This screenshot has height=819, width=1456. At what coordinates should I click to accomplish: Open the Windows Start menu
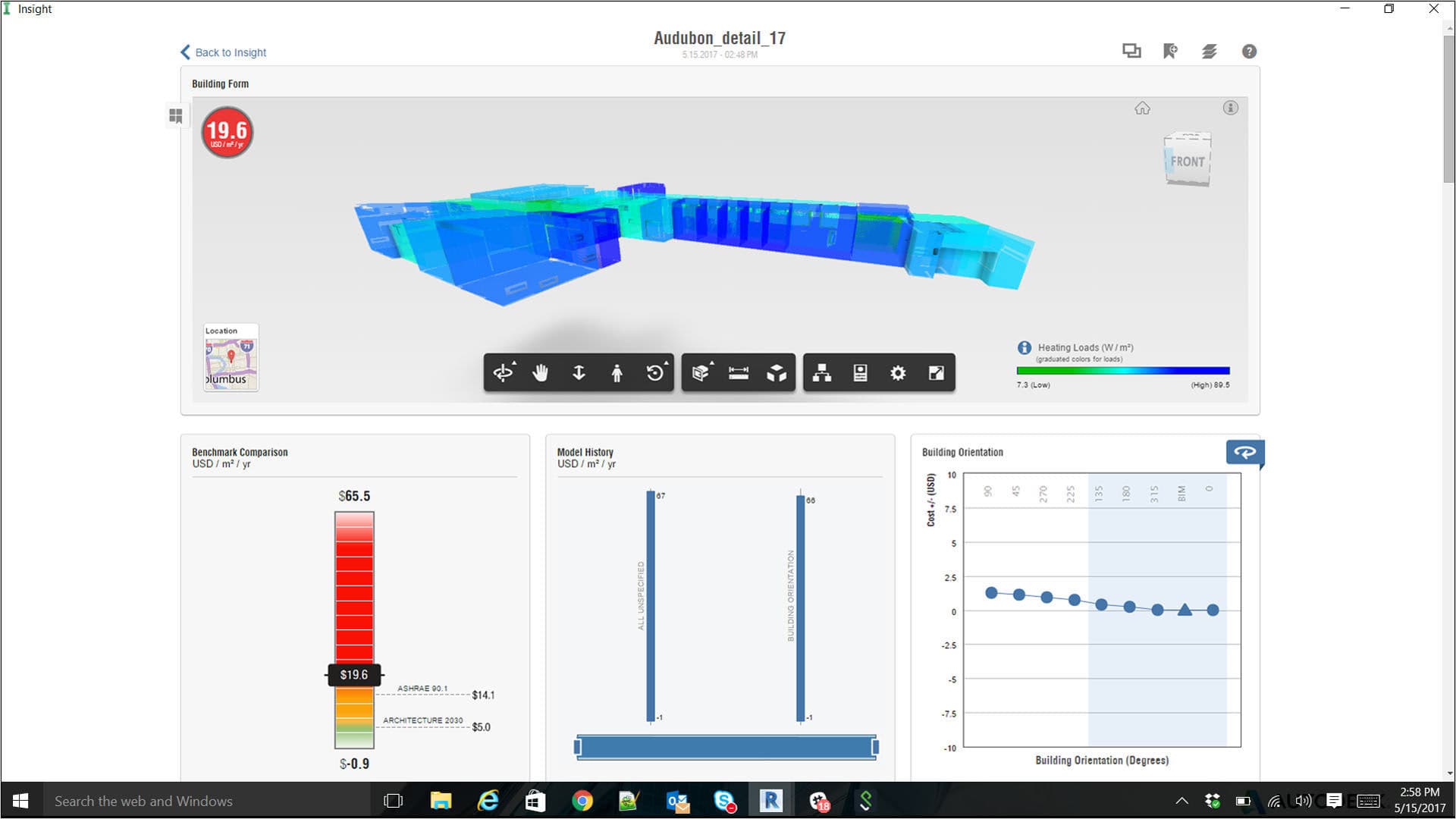(x=19, y=800)
